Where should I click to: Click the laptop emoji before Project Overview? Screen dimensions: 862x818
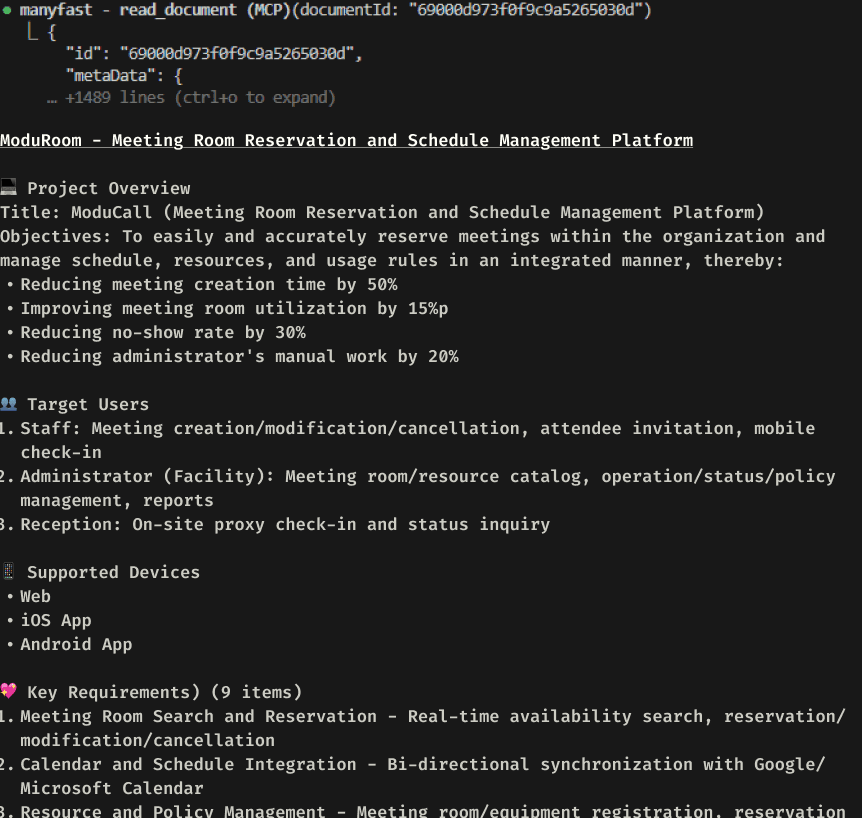8,187
